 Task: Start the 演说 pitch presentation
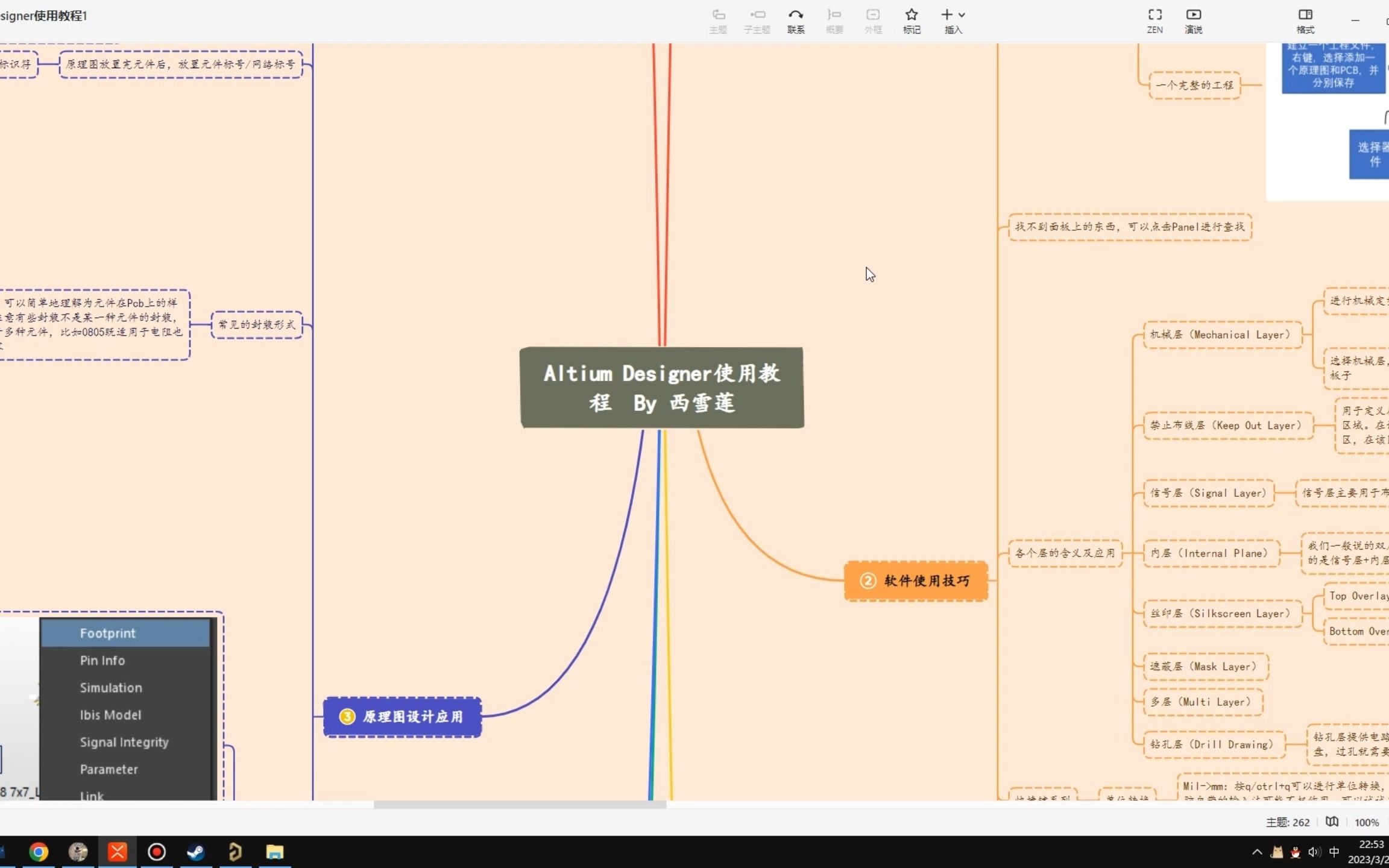tap(1194, 21)
